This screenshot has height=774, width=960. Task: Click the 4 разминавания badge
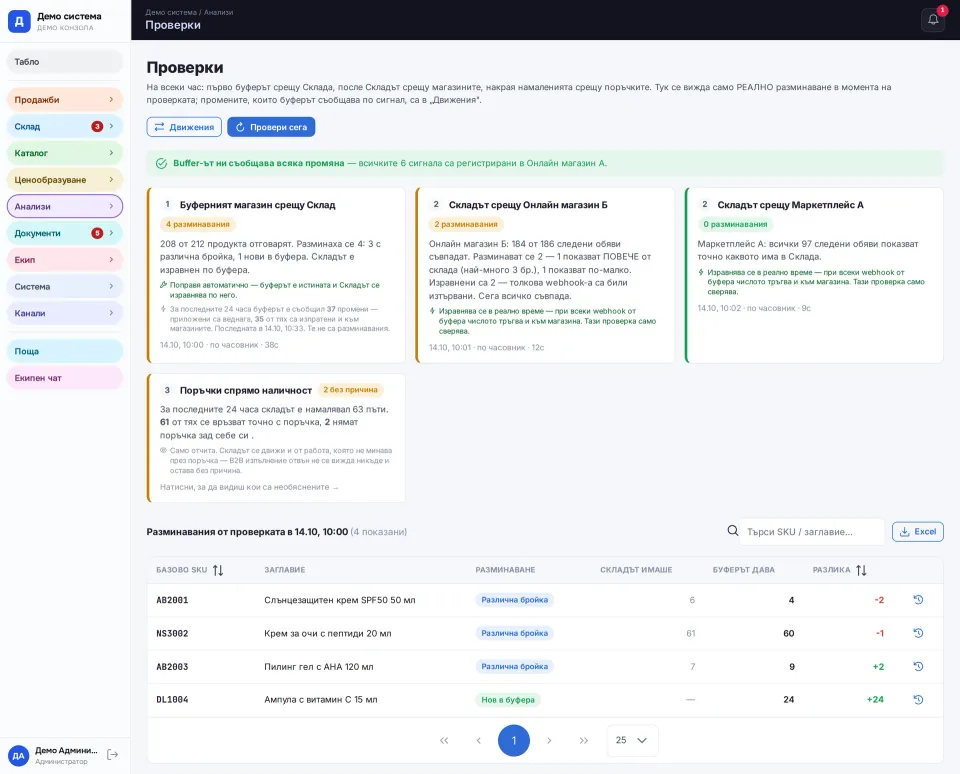click(198, 224)
